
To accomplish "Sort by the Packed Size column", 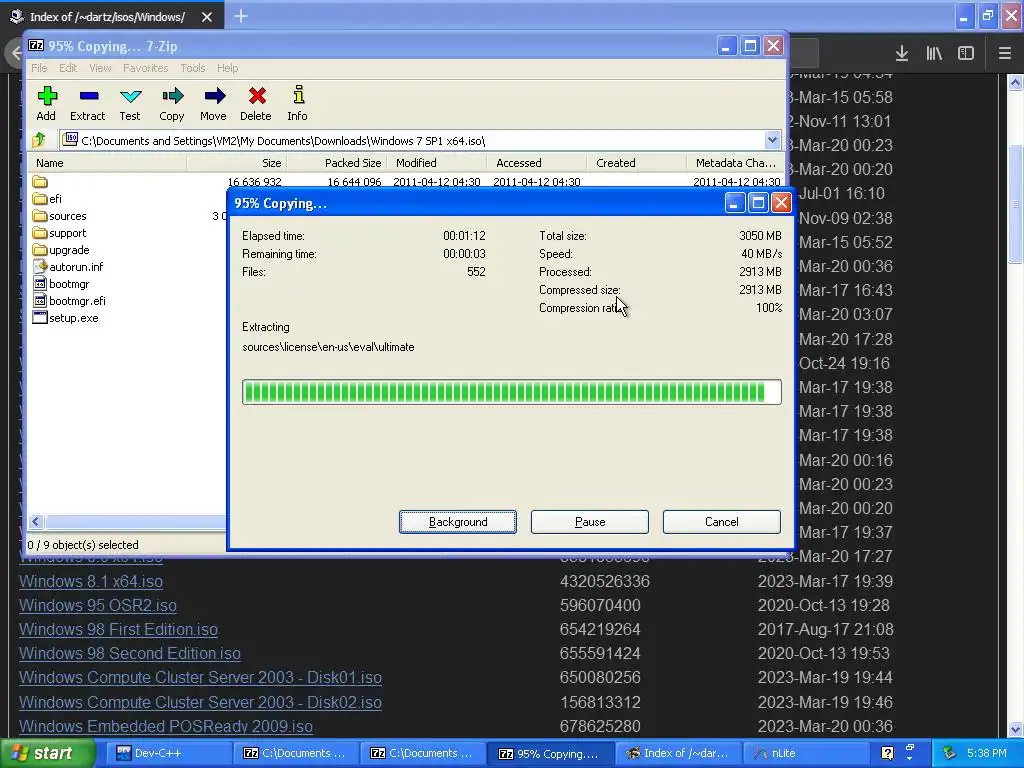I will click(x=337, y=163).
